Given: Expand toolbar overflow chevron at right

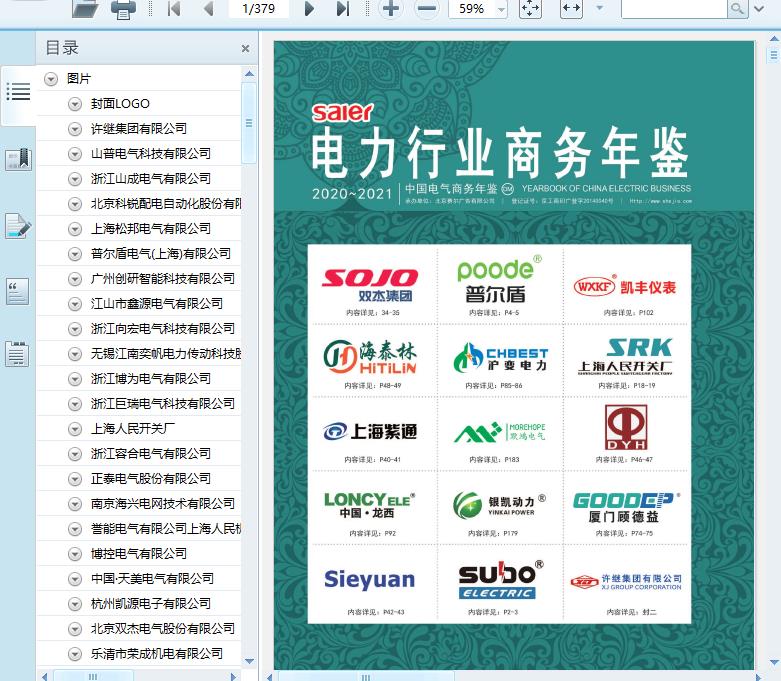Looking at the screenshot, I should pyautogui.click(x=760, y=8).
